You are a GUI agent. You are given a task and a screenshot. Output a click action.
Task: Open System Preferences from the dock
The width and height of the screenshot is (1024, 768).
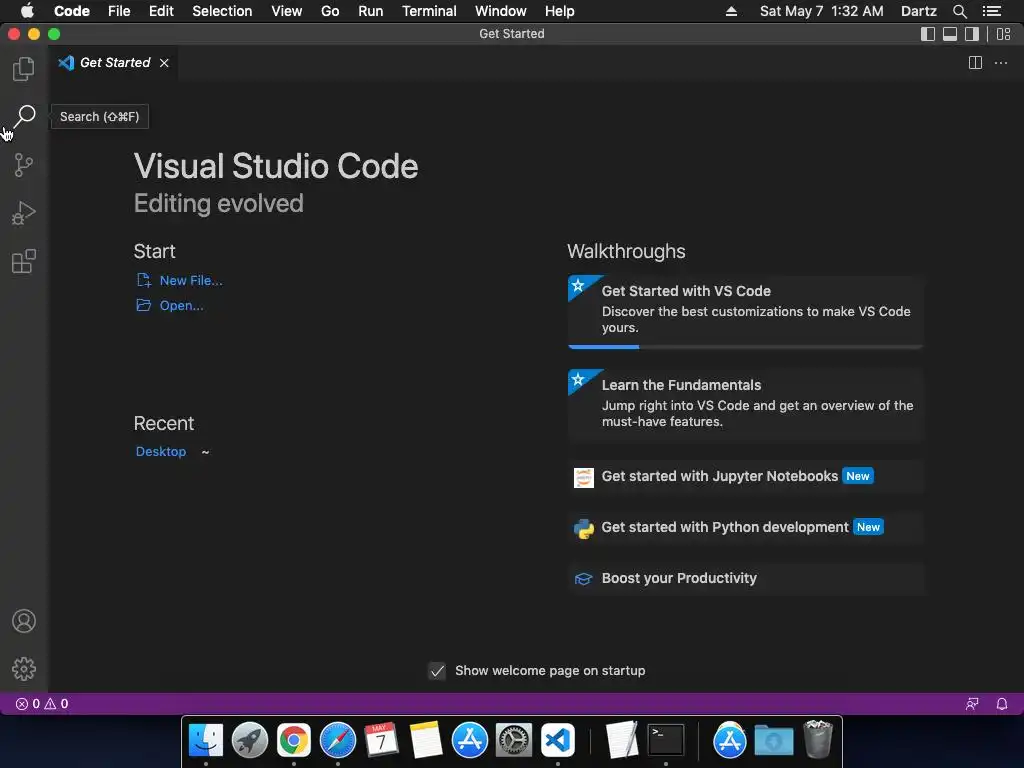click(513, 741)
